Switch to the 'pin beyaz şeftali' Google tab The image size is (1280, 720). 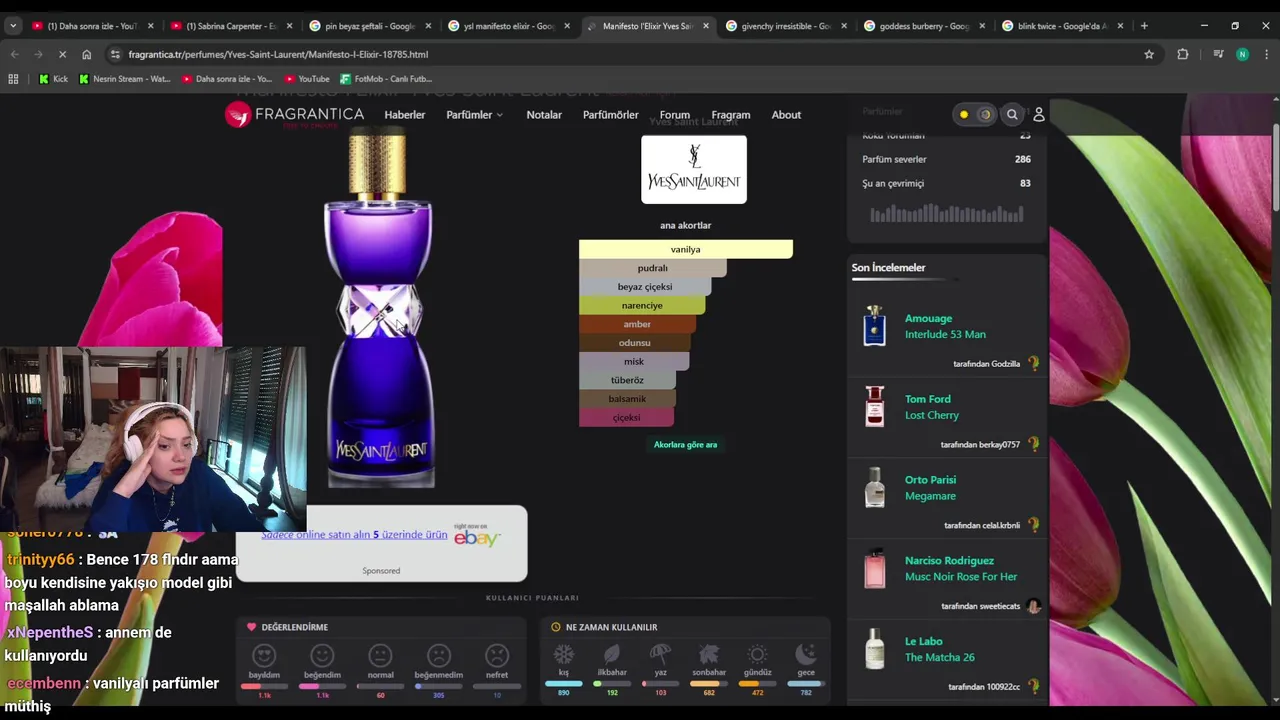(370, 26)
